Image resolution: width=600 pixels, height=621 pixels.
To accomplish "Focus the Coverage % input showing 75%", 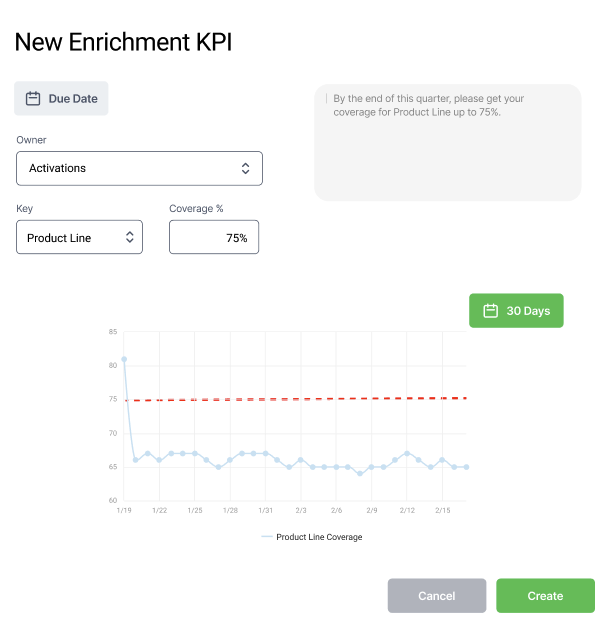I will 214,237.
